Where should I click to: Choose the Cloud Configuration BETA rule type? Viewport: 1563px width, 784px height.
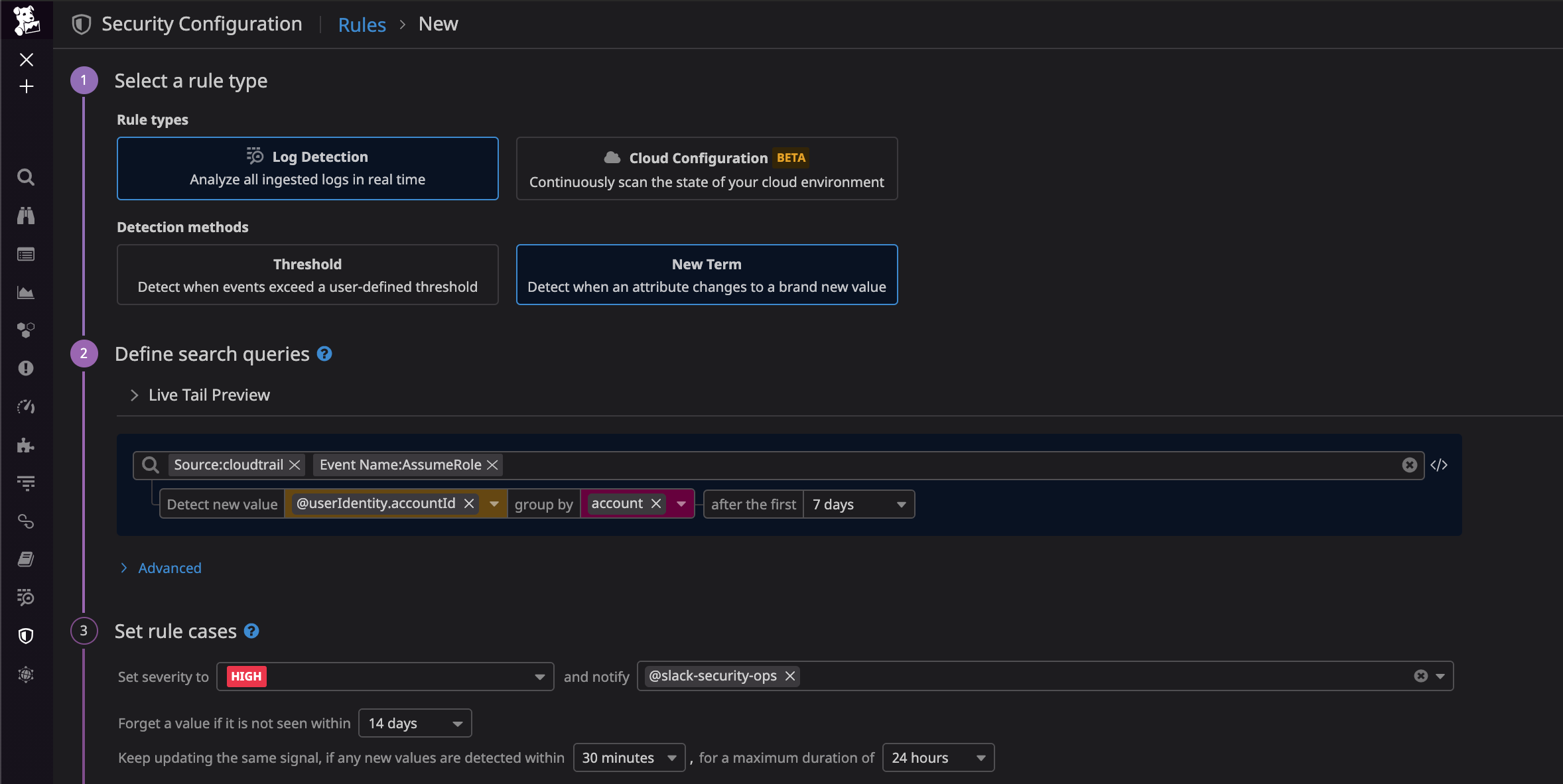706,168
